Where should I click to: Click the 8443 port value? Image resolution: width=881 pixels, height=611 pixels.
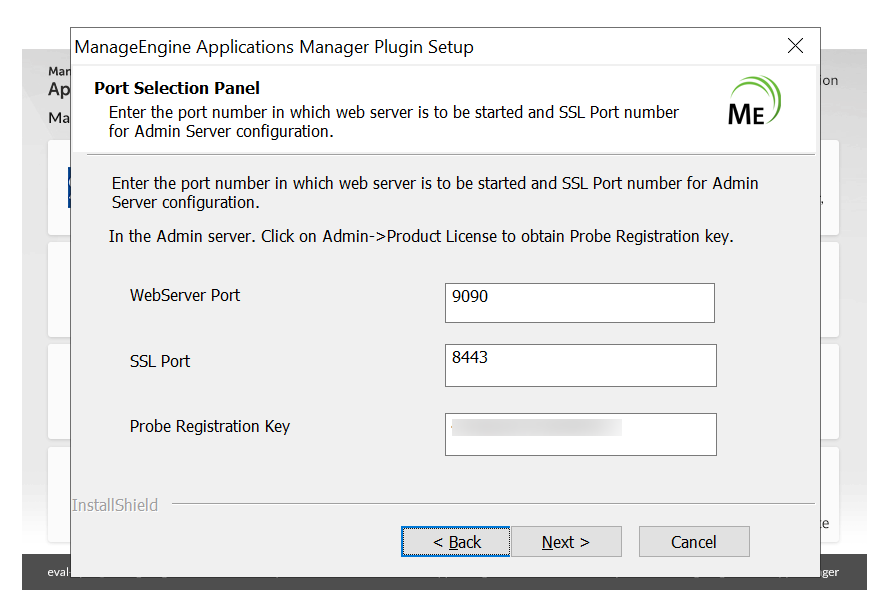[470, 357]
